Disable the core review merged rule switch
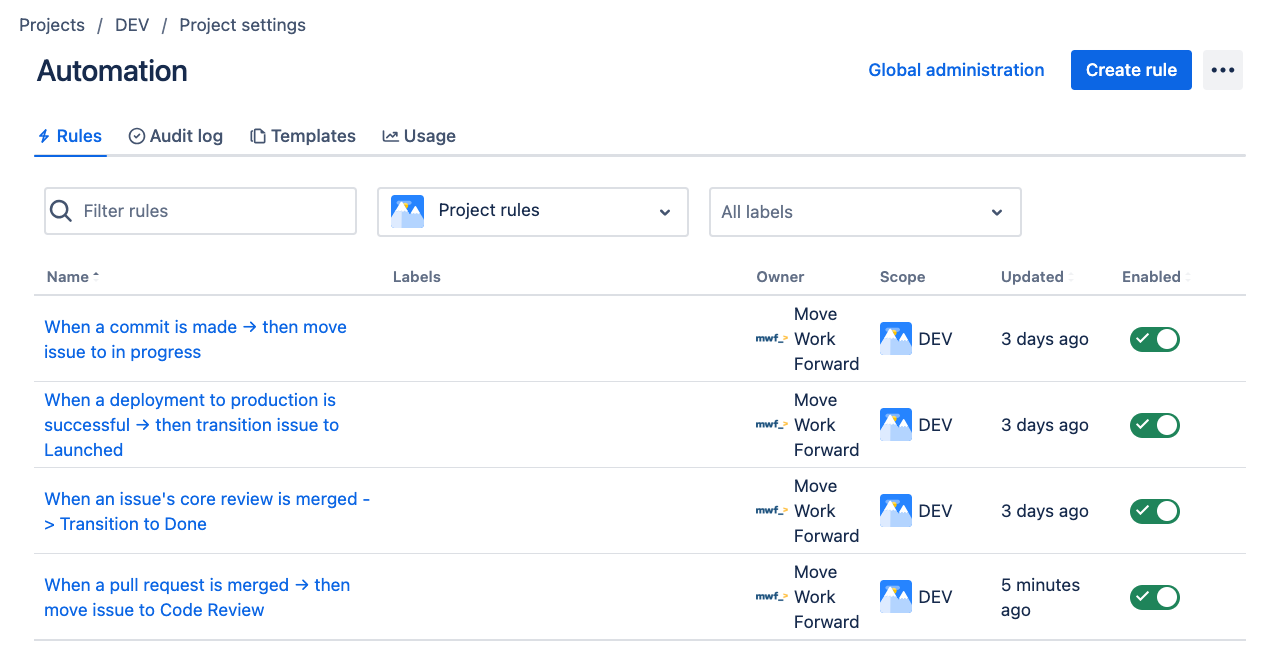 (1154, 511)
